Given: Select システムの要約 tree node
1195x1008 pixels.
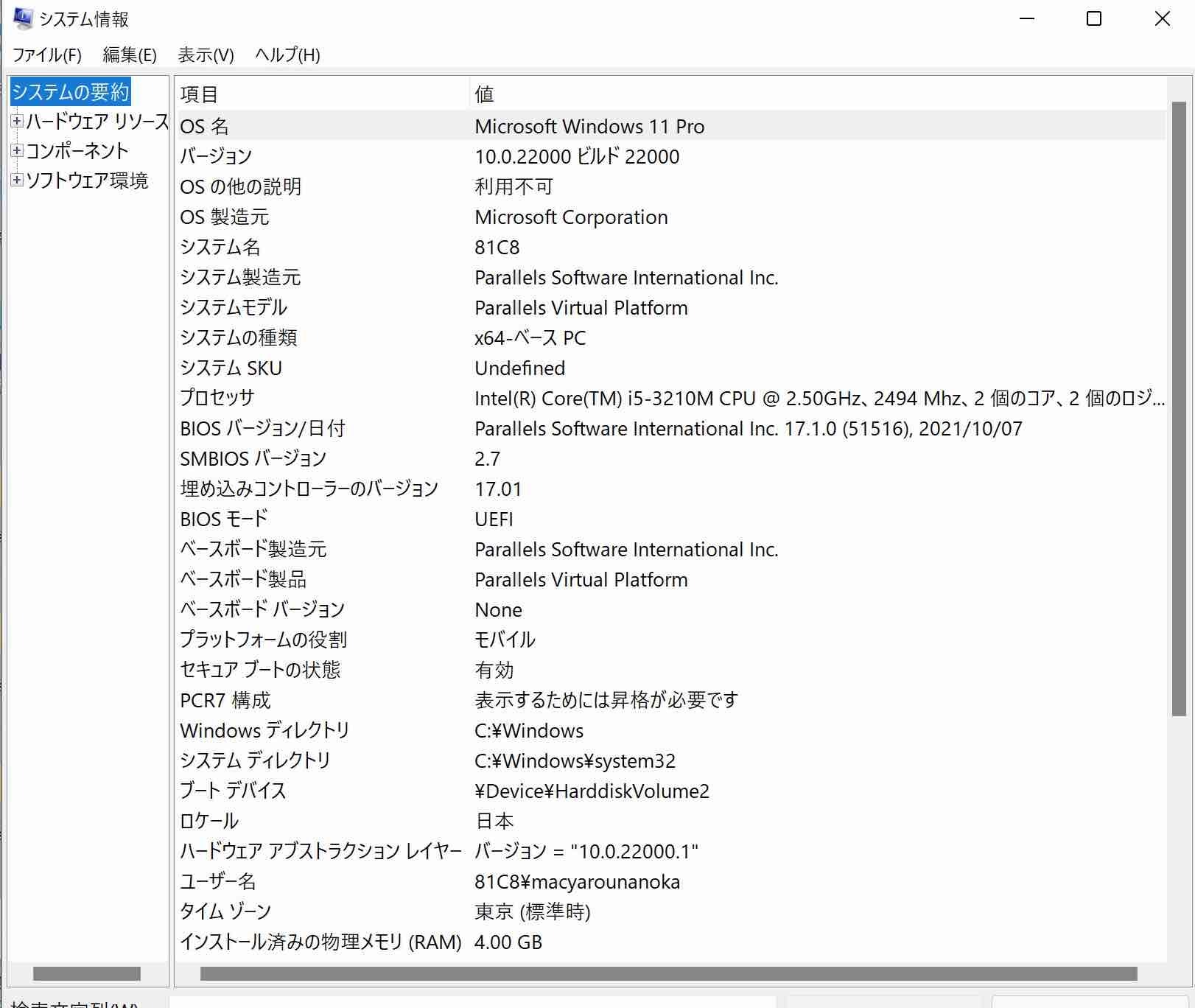Looking at the screenshot, I should pyautogui.click(x=71, y=92).
